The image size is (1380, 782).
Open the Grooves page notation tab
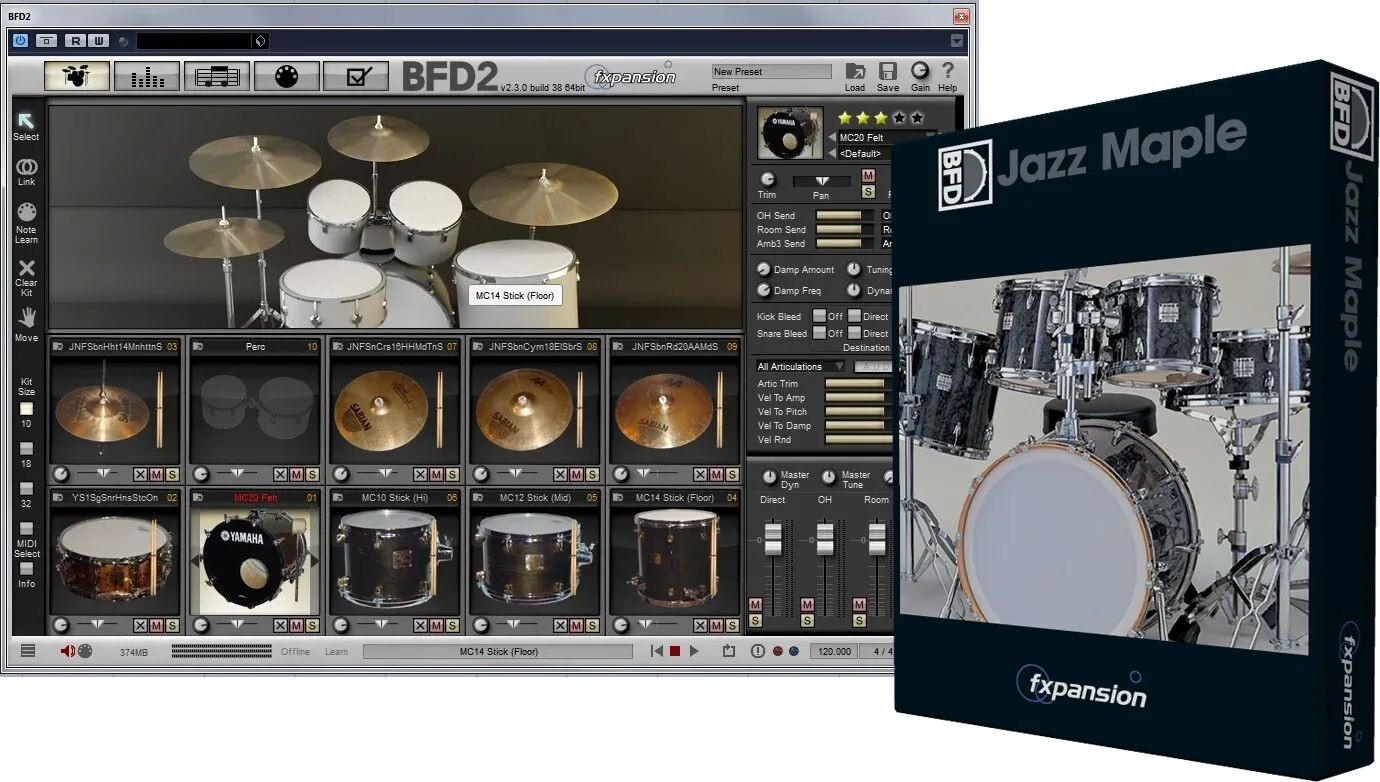click(x=217, y=76)
